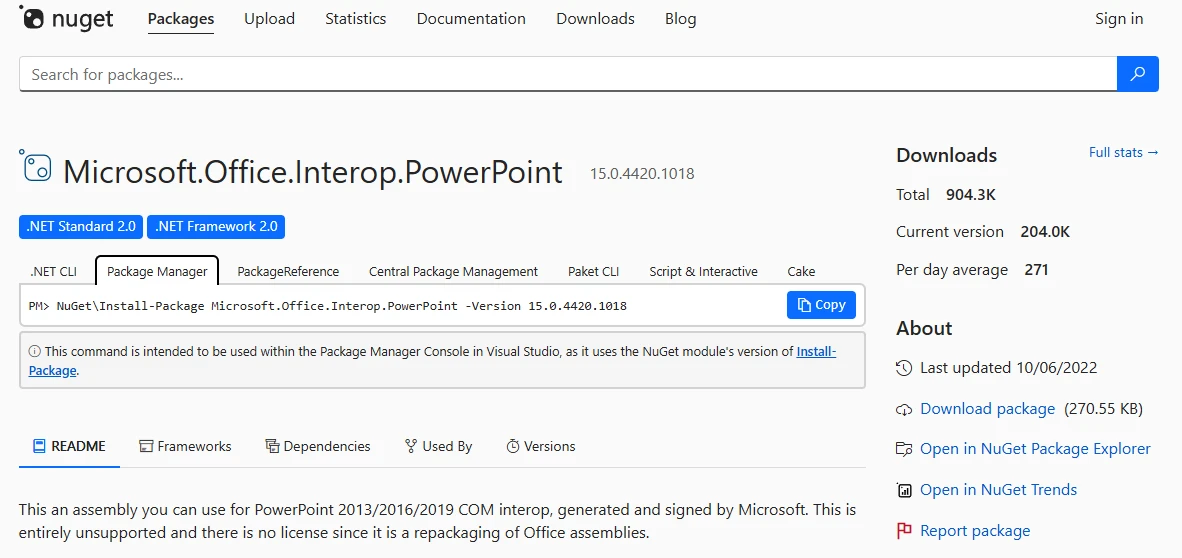Click the NuGet Package Explorer icon
This screenshot has height=558, width=1182.
[x=904, y=449]
